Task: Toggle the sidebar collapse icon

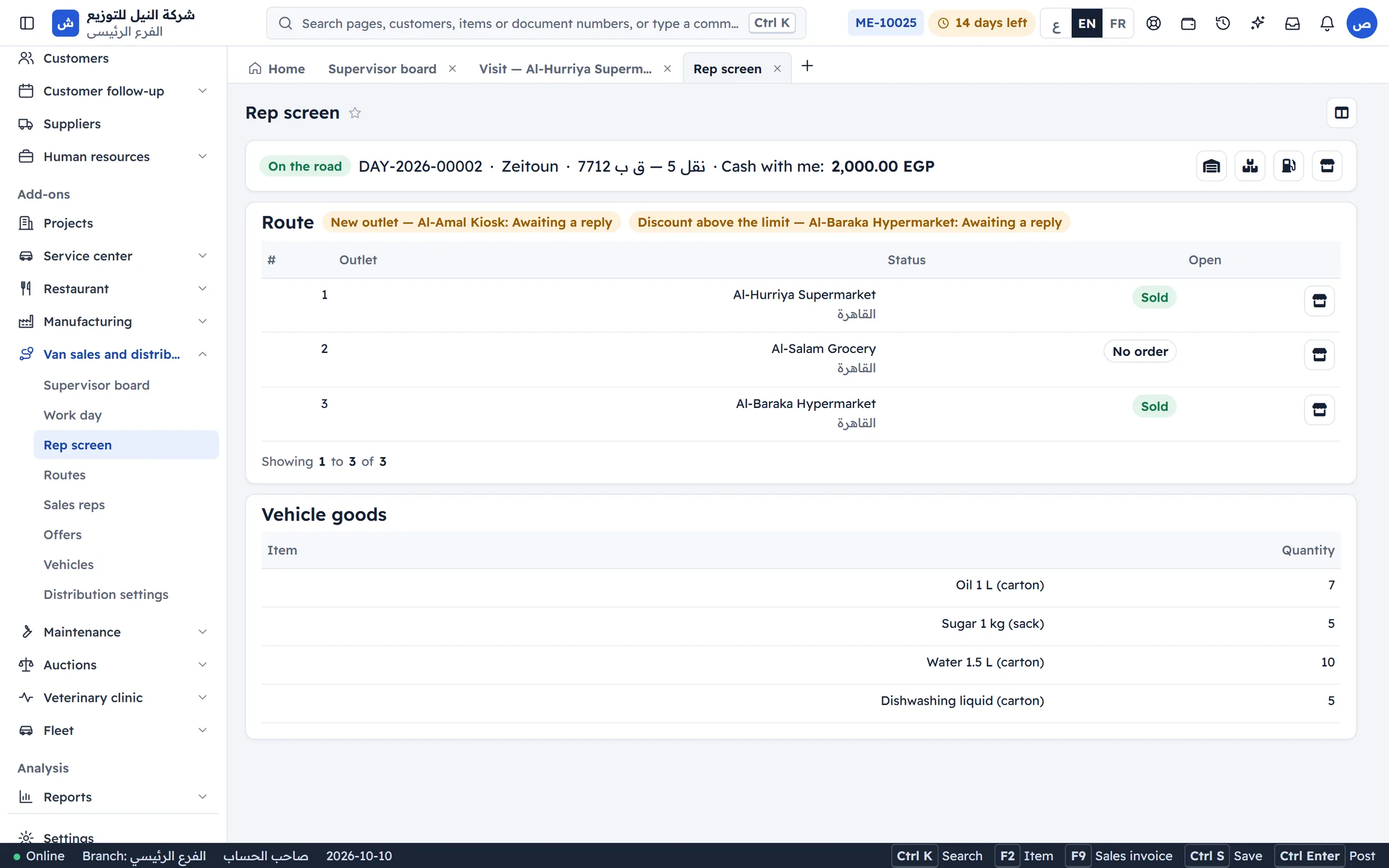Action: (x=27, y=23)
